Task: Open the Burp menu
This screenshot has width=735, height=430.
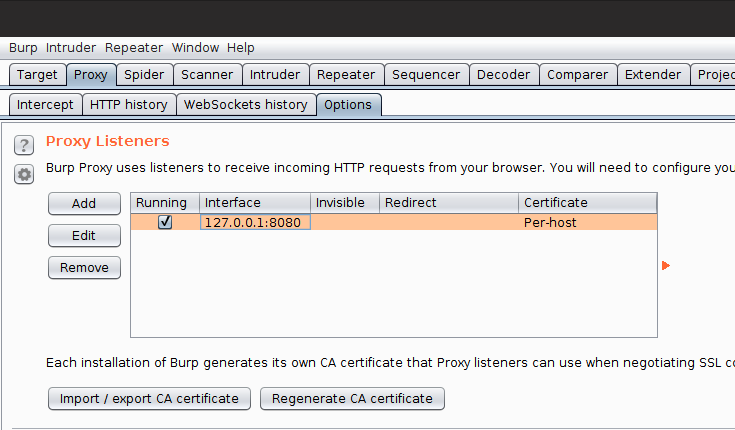Action: coord(23,48)
